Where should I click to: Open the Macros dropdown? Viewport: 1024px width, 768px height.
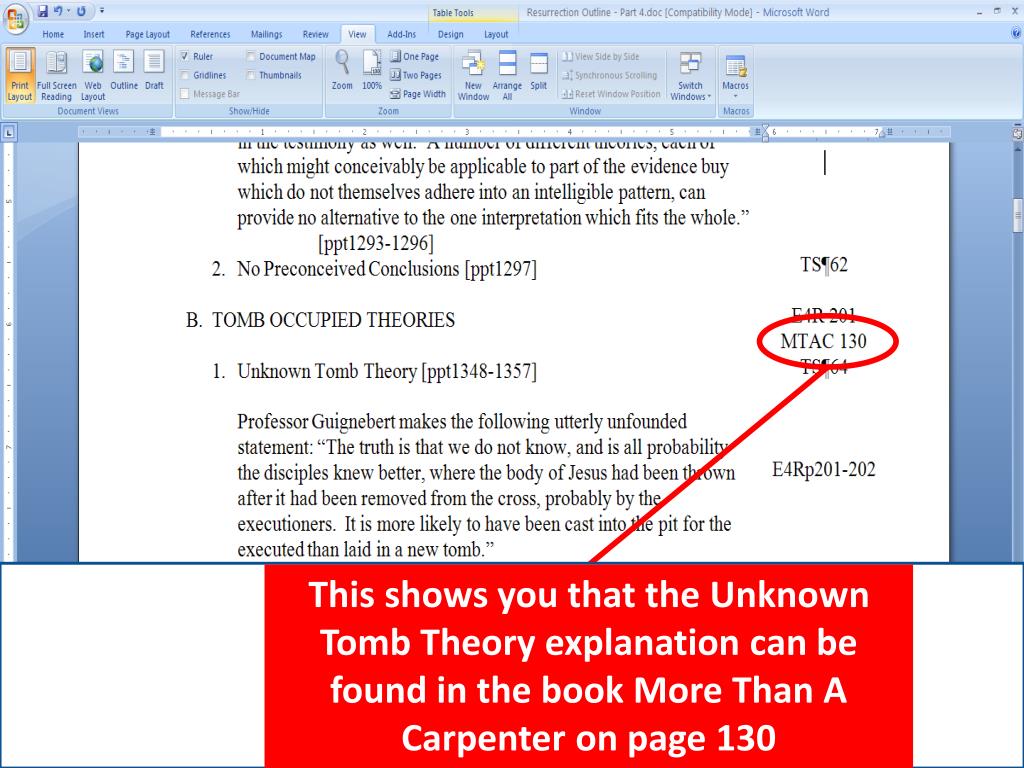pyautogui.click(x=735, y=76)
